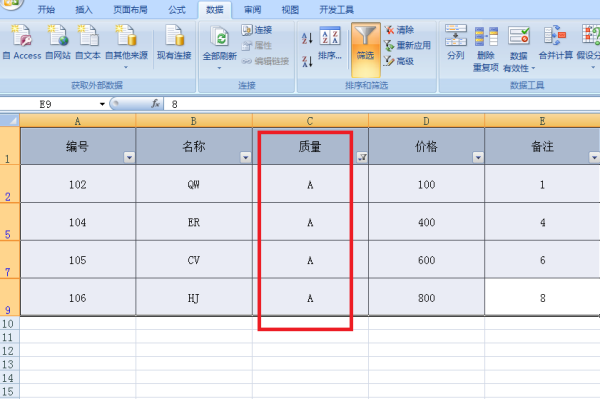Select column A header
This screenshot has height=399, width=600.
tap(78, 121)
